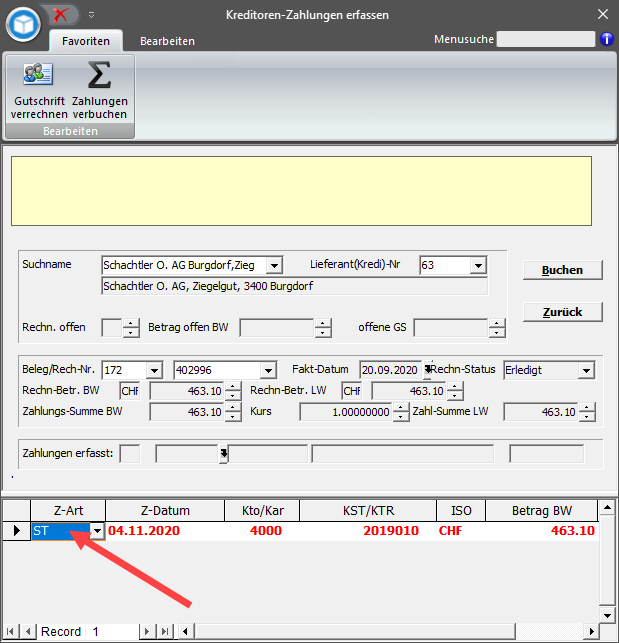Click the Kurs field 1.00000000
This screenshot has height=643, width=619.
pos(346,412)
